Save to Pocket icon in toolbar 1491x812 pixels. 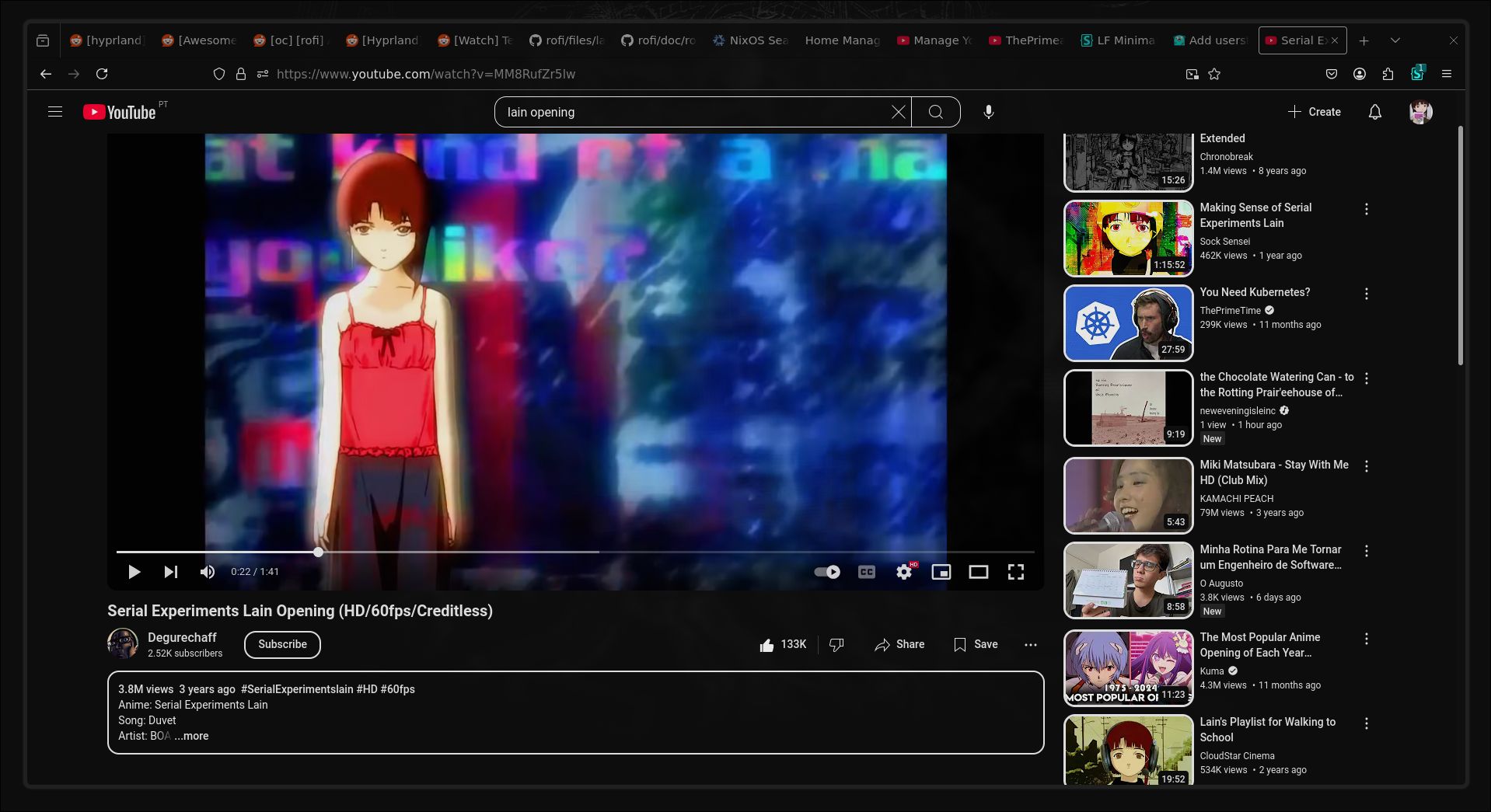1332,74
